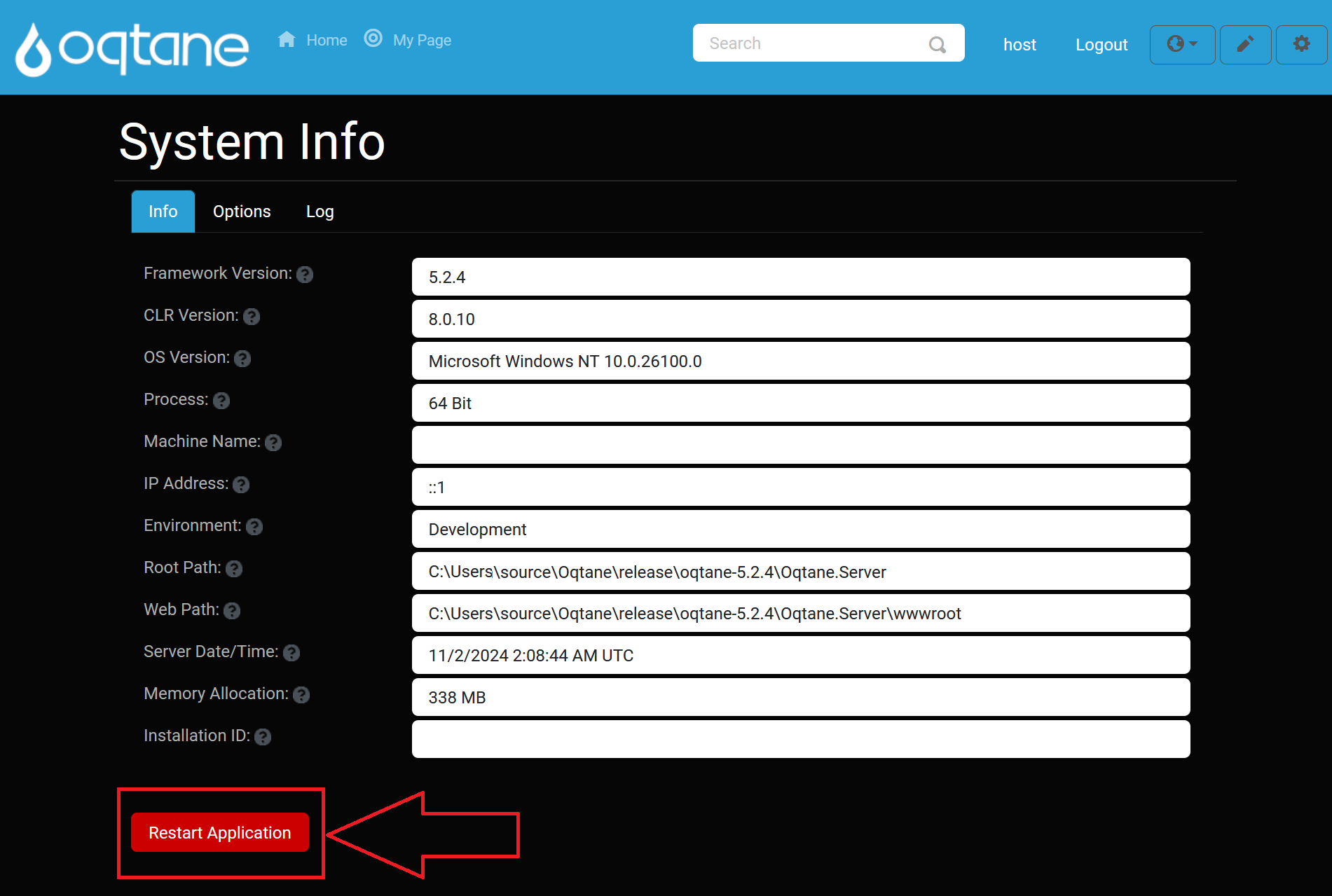Click the Process field showing 64 Bit
The height and width of the screenshot is (896, 1332).
coord(801,403)
